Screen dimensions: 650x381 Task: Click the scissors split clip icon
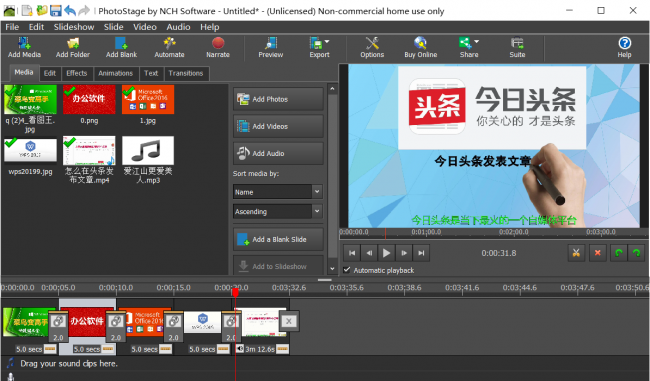pos(576,253)
